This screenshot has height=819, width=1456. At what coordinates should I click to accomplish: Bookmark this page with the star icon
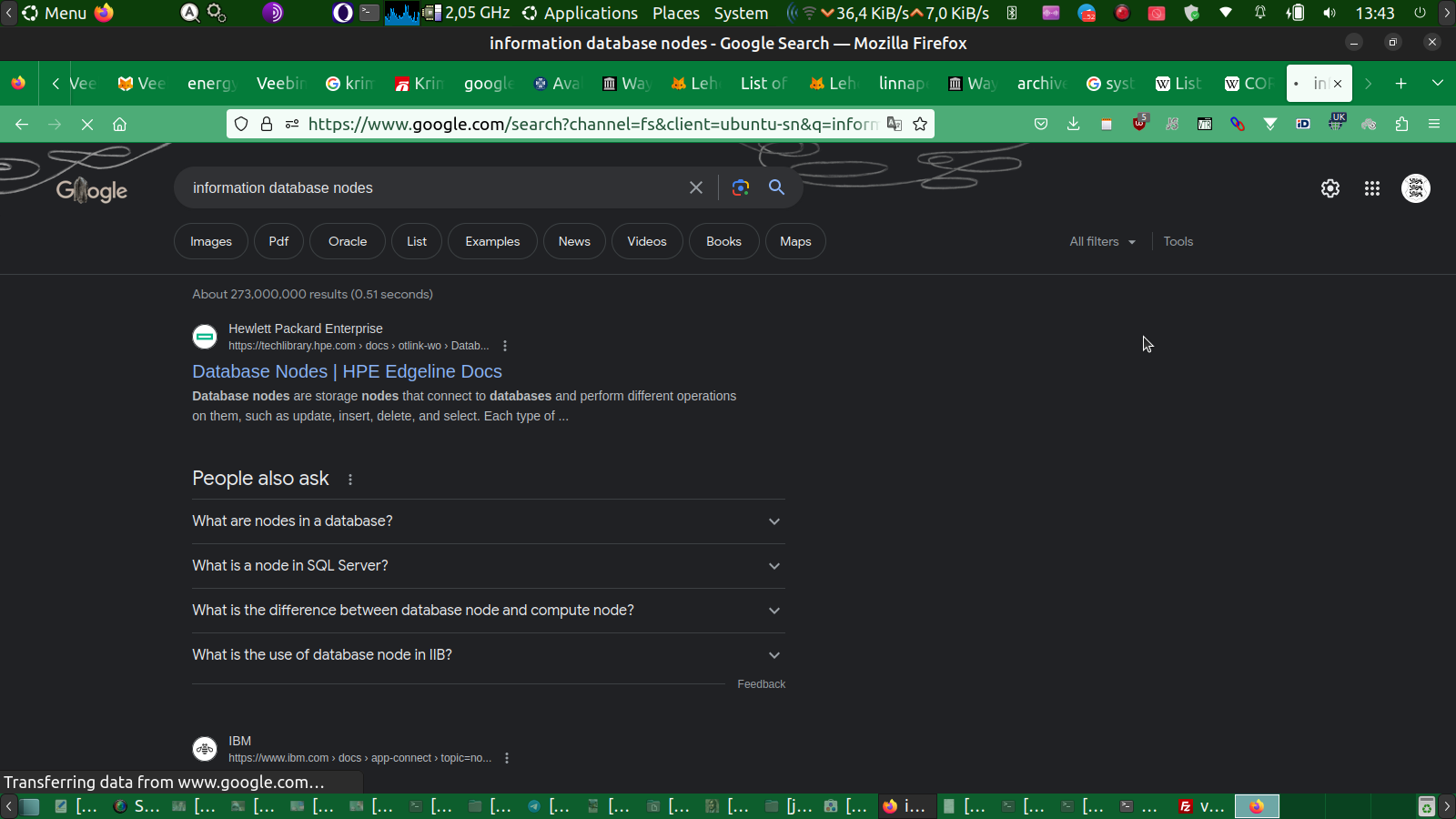(x=920, y=125)
